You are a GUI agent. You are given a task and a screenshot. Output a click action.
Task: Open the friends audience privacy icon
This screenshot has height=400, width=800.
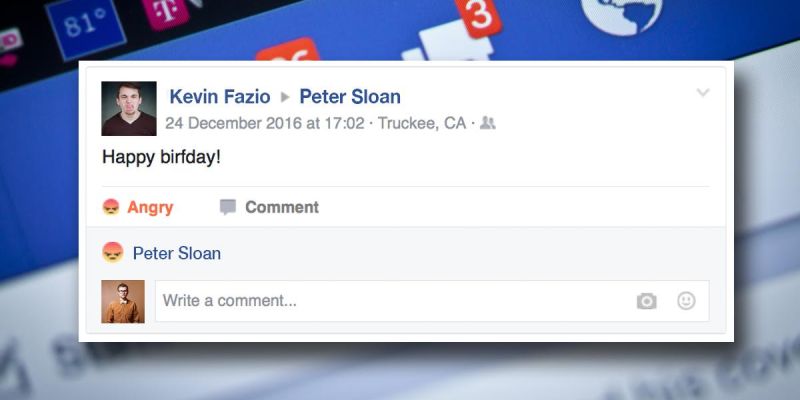[488, 123]
